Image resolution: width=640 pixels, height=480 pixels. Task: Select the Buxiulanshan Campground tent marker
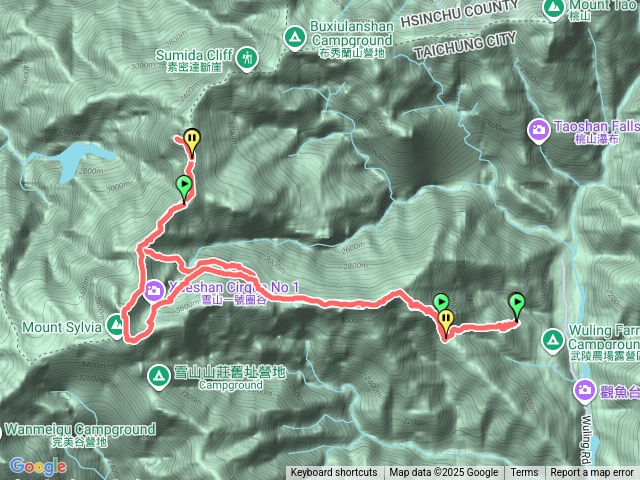(x=295, y=38)
